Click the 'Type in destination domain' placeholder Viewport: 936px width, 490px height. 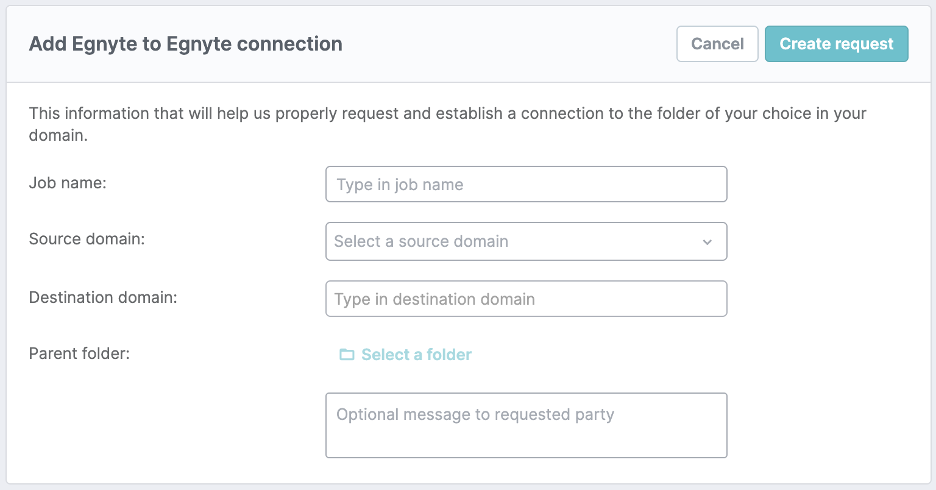[435, 299]
